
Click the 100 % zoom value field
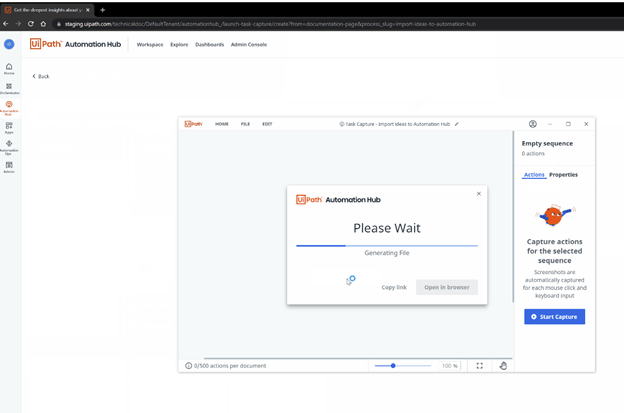450,366
